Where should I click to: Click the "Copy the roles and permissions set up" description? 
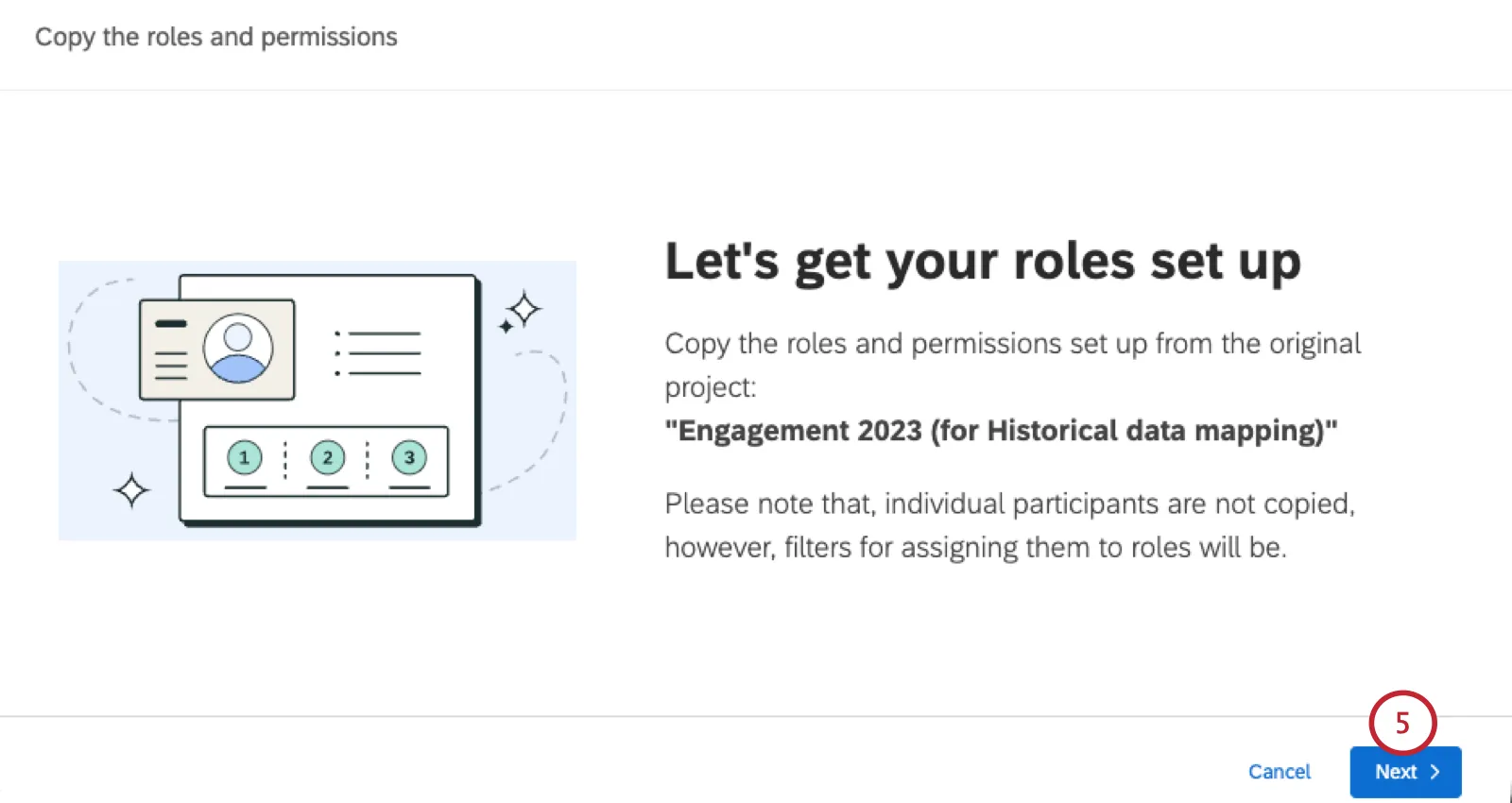(1012, 365)
